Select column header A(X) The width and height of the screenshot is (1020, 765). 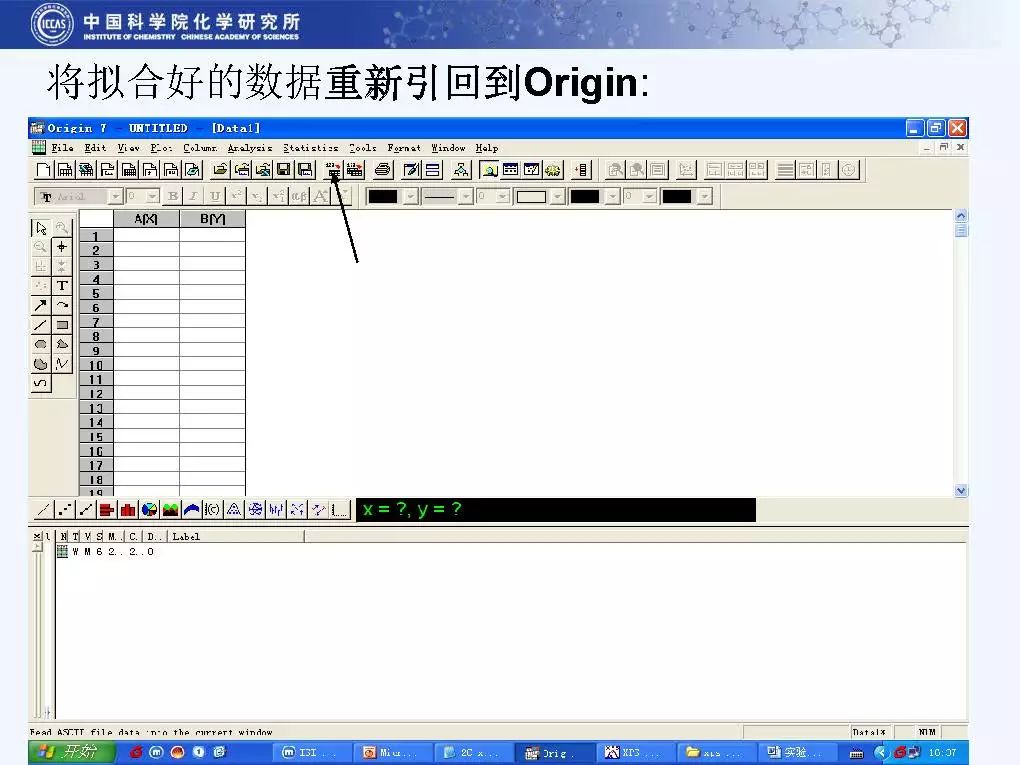coord(146,219)
